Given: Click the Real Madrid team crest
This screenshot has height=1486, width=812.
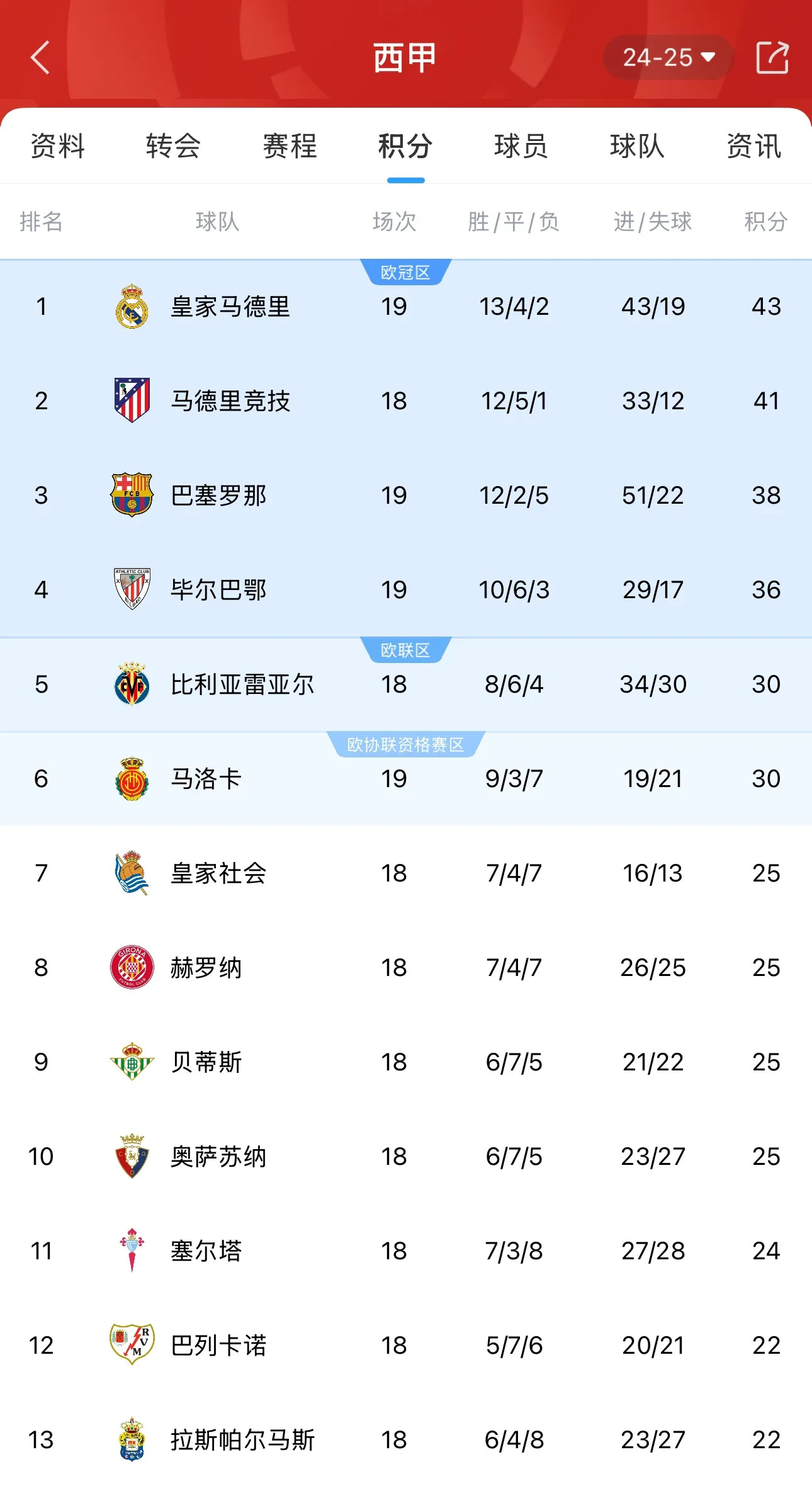Looking at the screenshot, I should (x=132, y=307).
